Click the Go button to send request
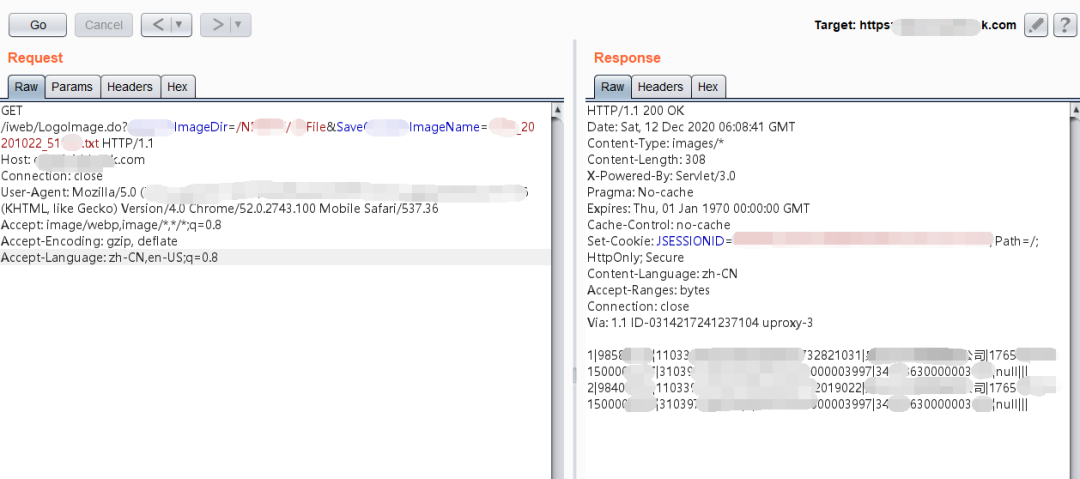Viewport: 1080px width, 479px height. pos(38,24)
